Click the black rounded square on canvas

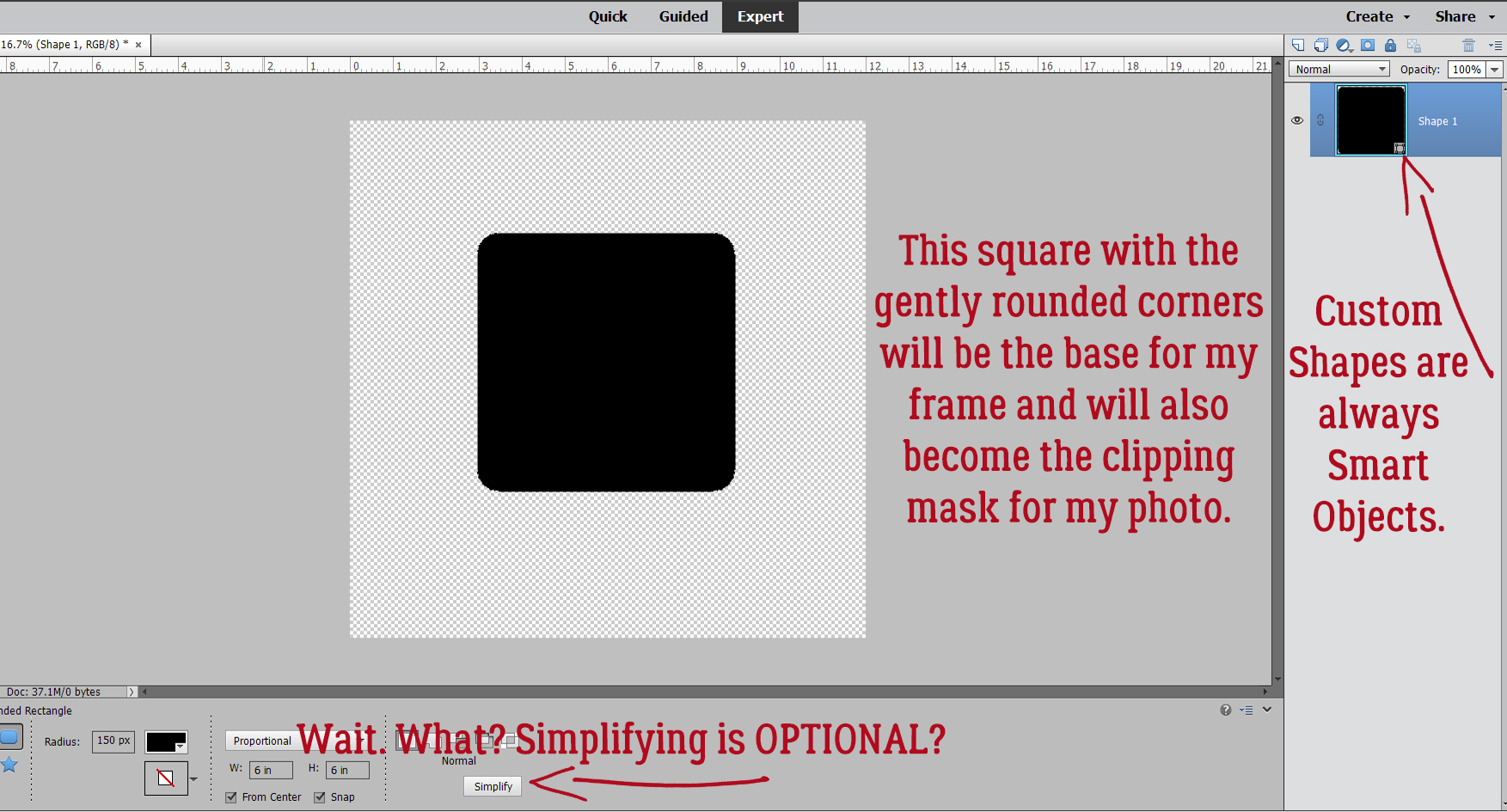tap(606, 362)
